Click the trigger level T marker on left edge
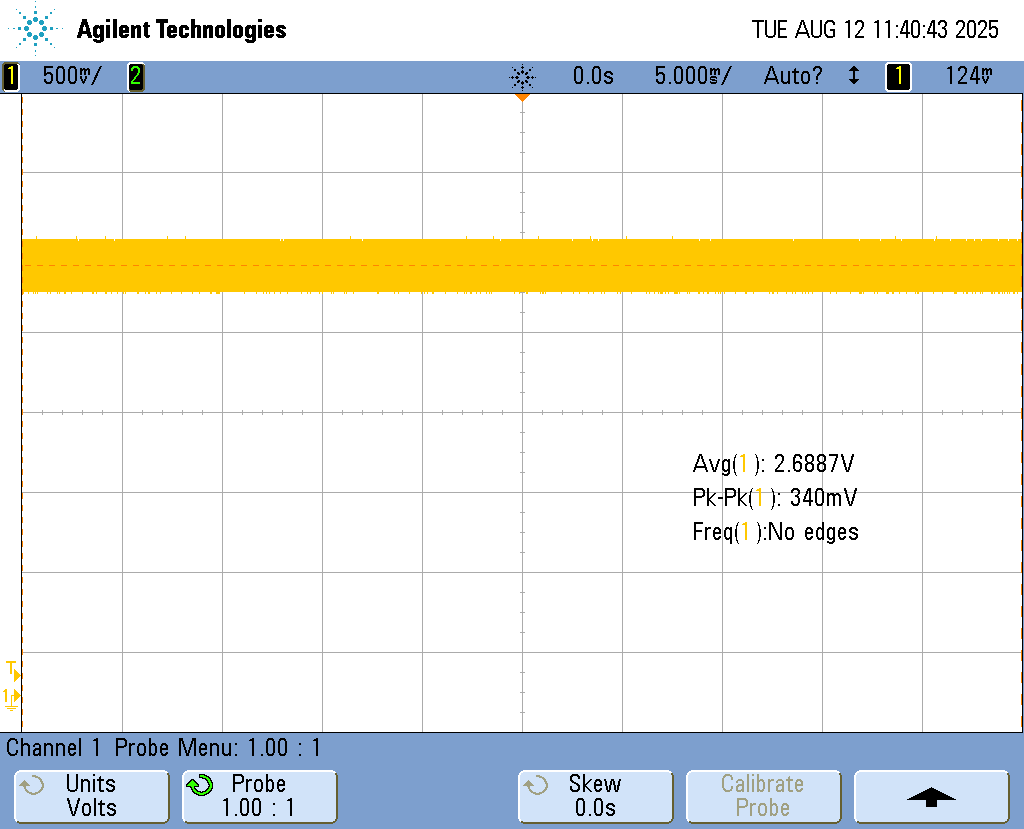1024x829 pixels. [x=12, y=670]
